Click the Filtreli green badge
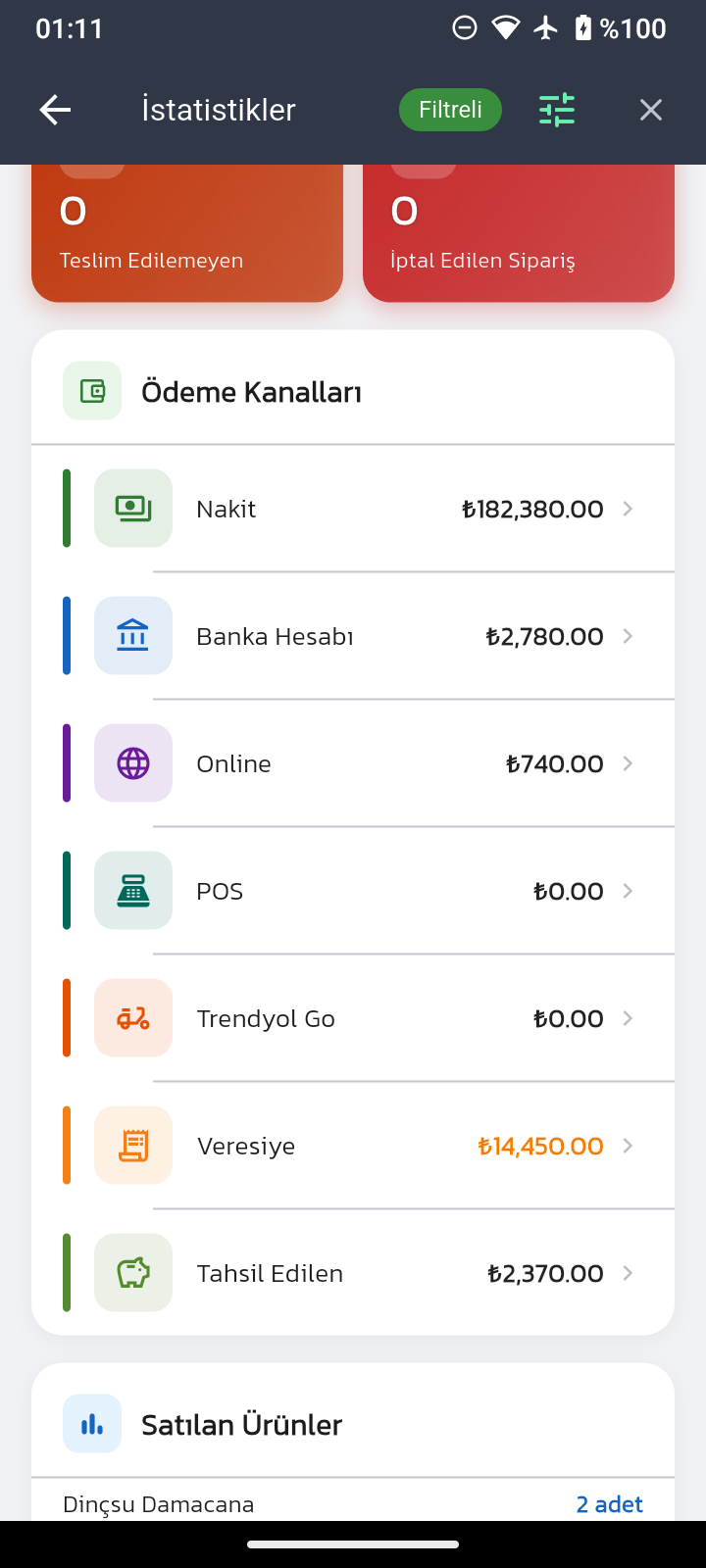The height and width of the screenshot is (1568, 706). click(x=450, y=110)
